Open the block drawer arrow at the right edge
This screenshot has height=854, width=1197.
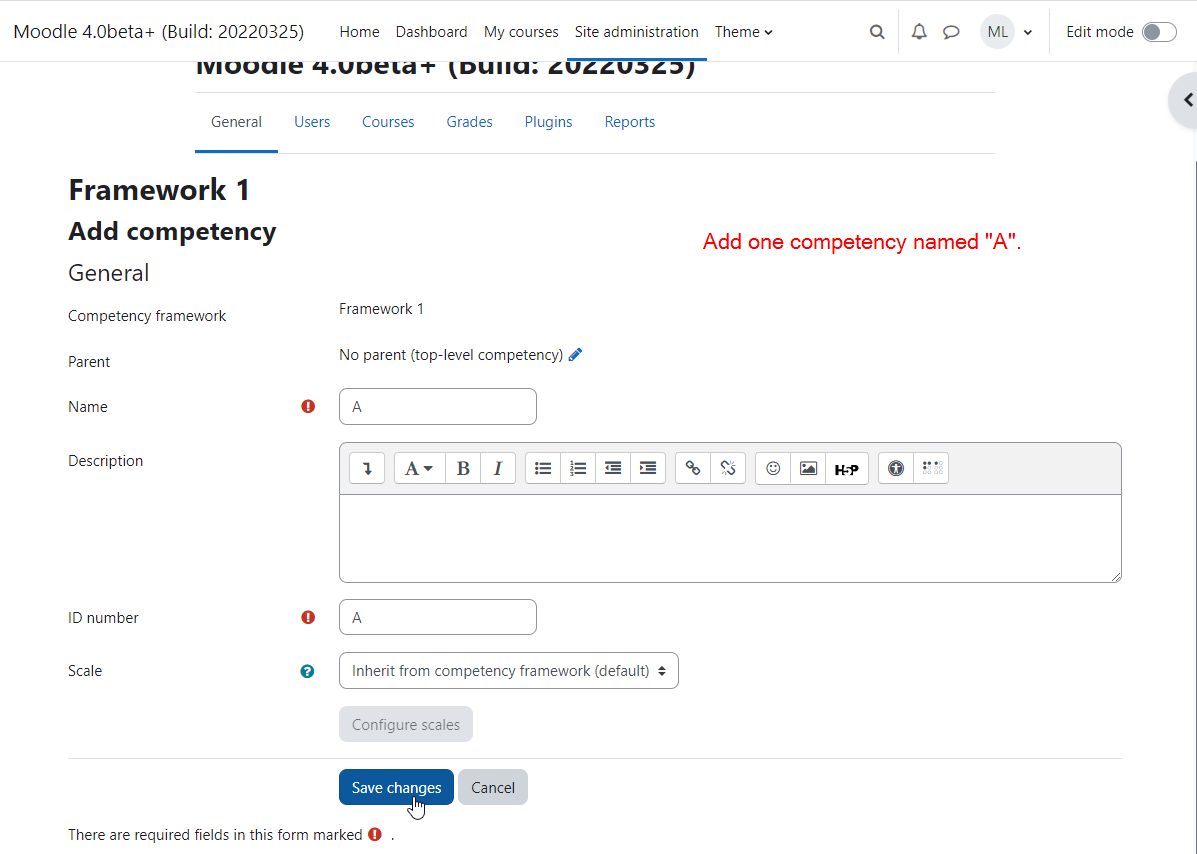pyautogui.click(x=1186, y=100)
